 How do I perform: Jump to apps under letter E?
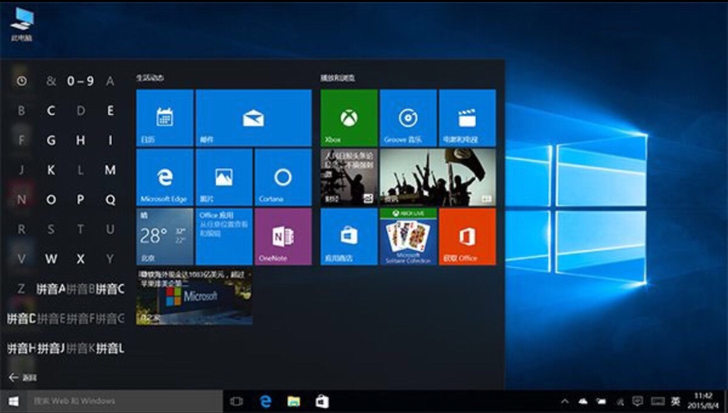pyautogui.click(x=110, y=111)
